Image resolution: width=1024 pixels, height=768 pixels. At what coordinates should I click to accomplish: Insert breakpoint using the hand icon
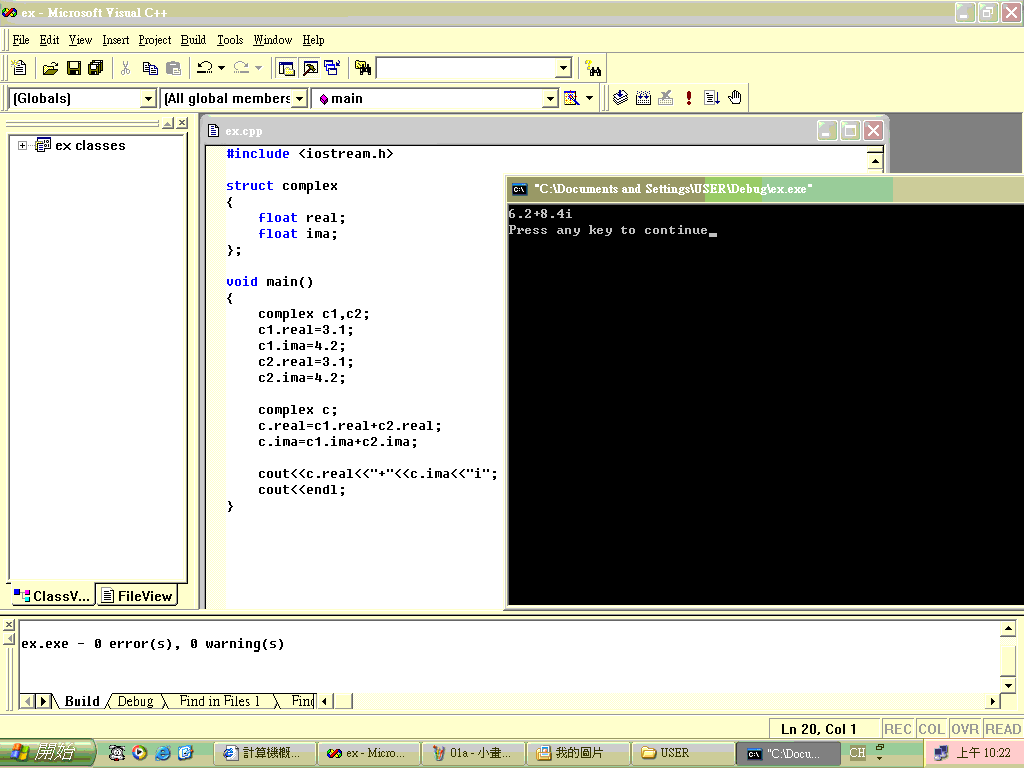pos(735,98)
